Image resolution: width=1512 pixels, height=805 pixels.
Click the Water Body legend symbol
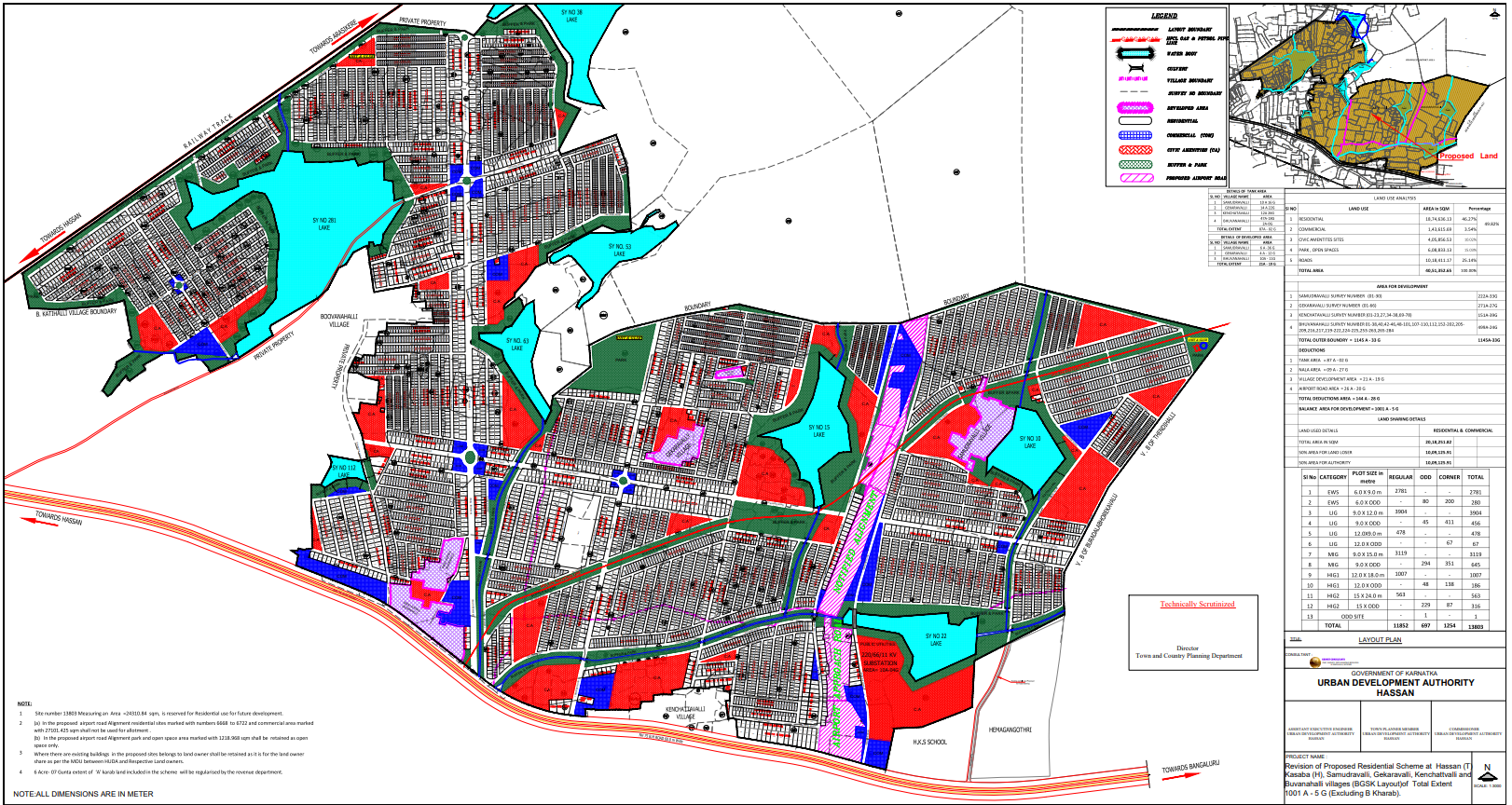point(1135,53)
